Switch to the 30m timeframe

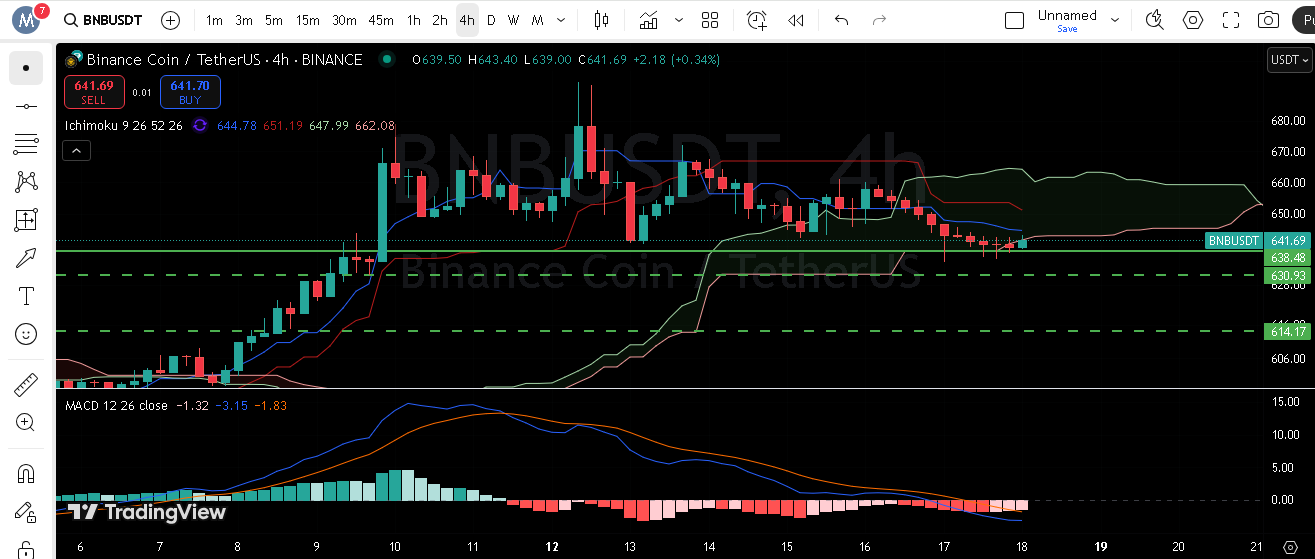(344, 20)
